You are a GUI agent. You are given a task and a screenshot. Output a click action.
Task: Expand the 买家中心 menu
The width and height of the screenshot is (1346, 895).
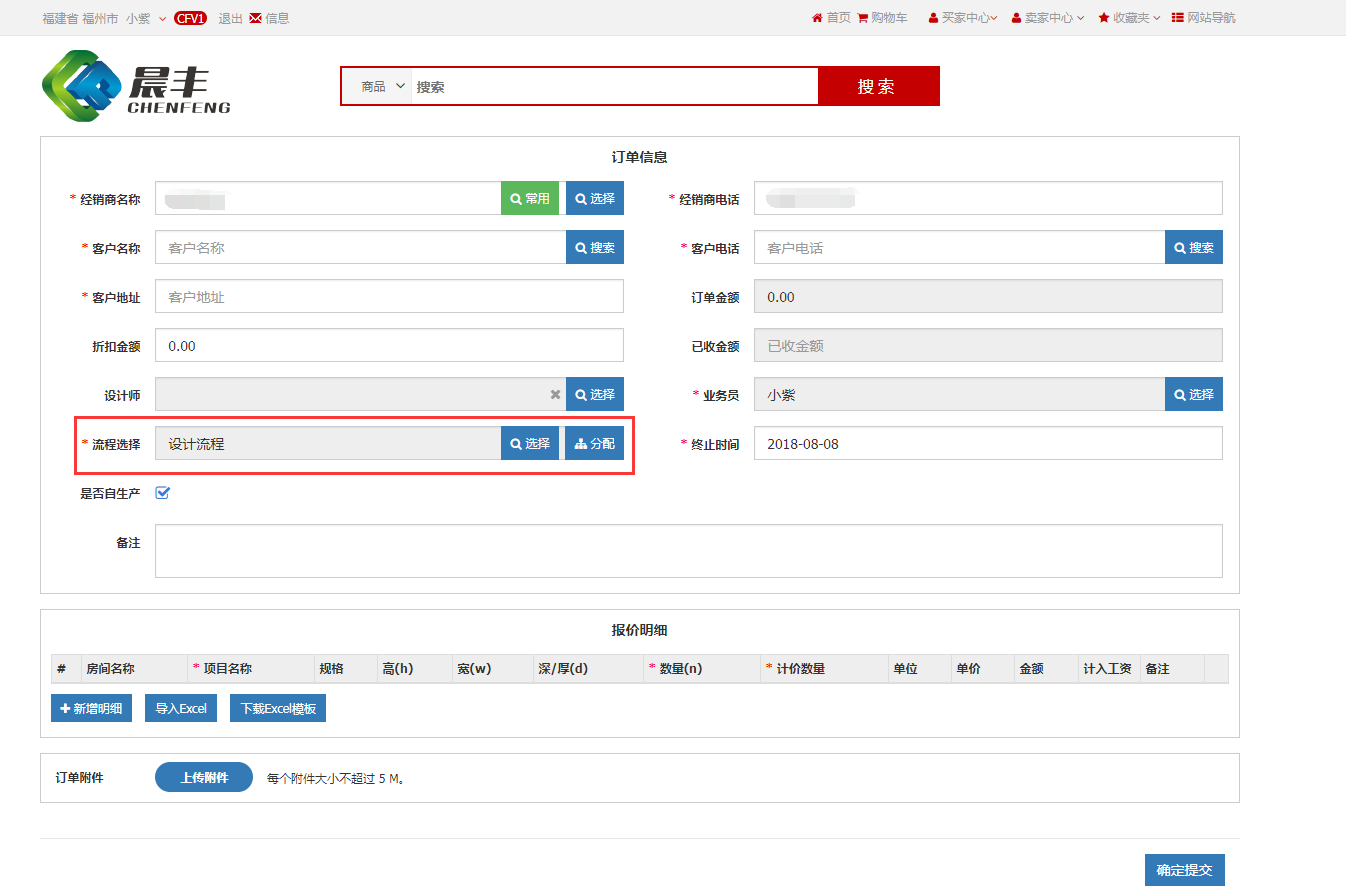[x=963, y=18]
